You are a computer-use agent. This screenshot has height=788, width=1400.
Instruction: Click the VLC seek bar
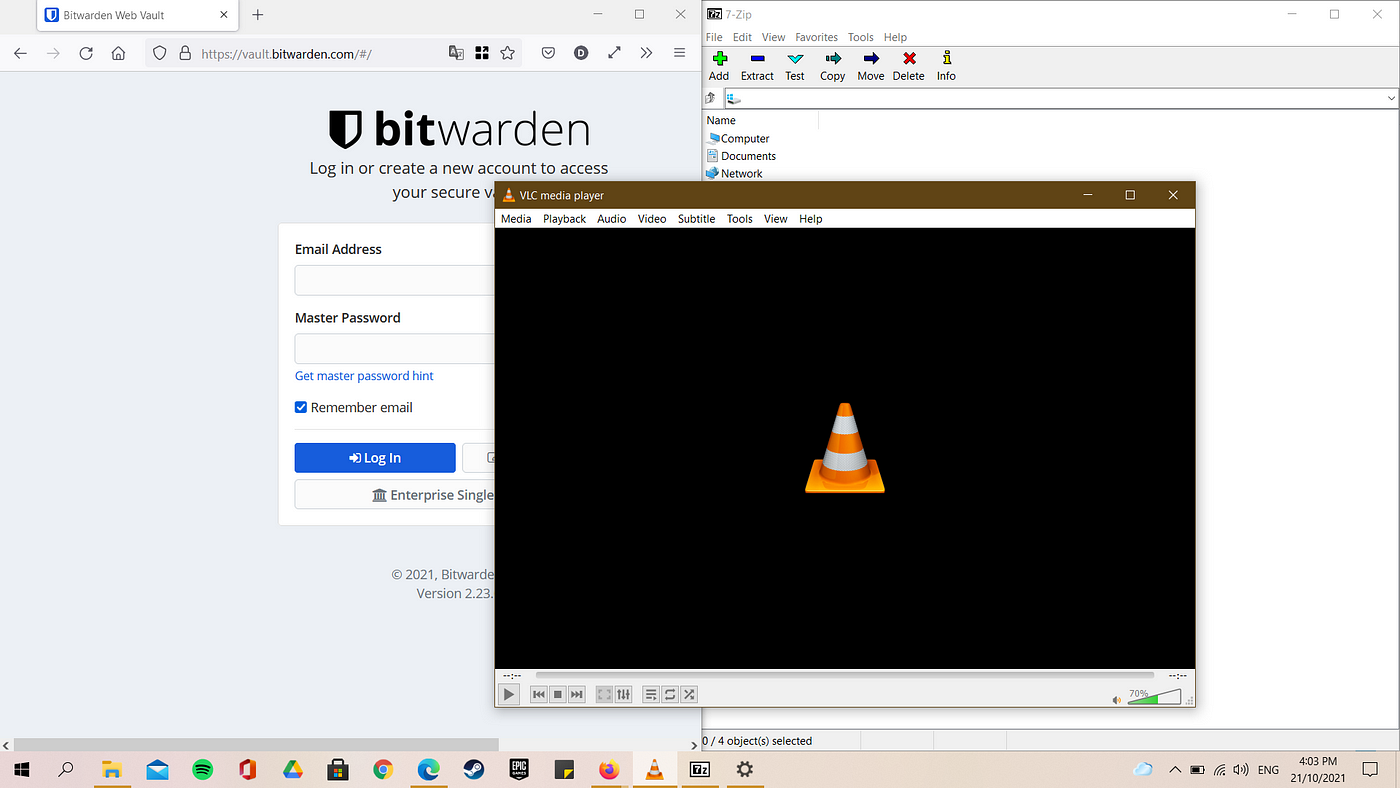[x=845, y=676]
